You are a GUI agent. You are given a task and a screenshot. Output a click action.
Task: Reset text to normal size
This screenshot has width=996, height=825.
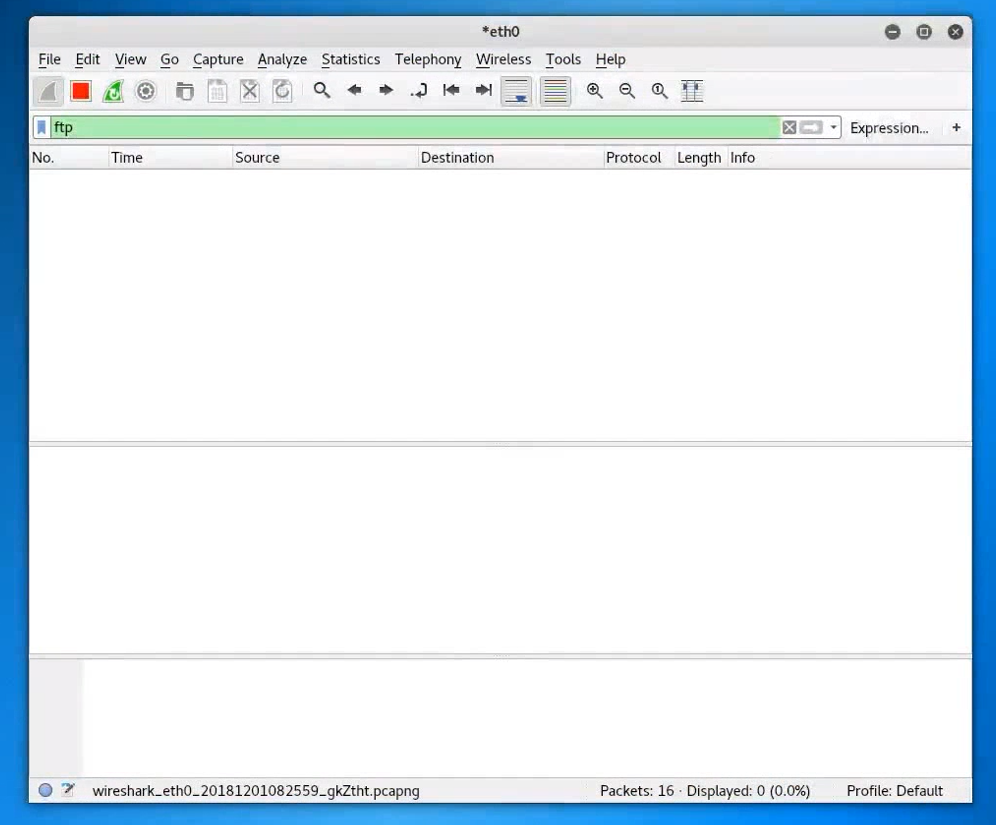[659, 91]
